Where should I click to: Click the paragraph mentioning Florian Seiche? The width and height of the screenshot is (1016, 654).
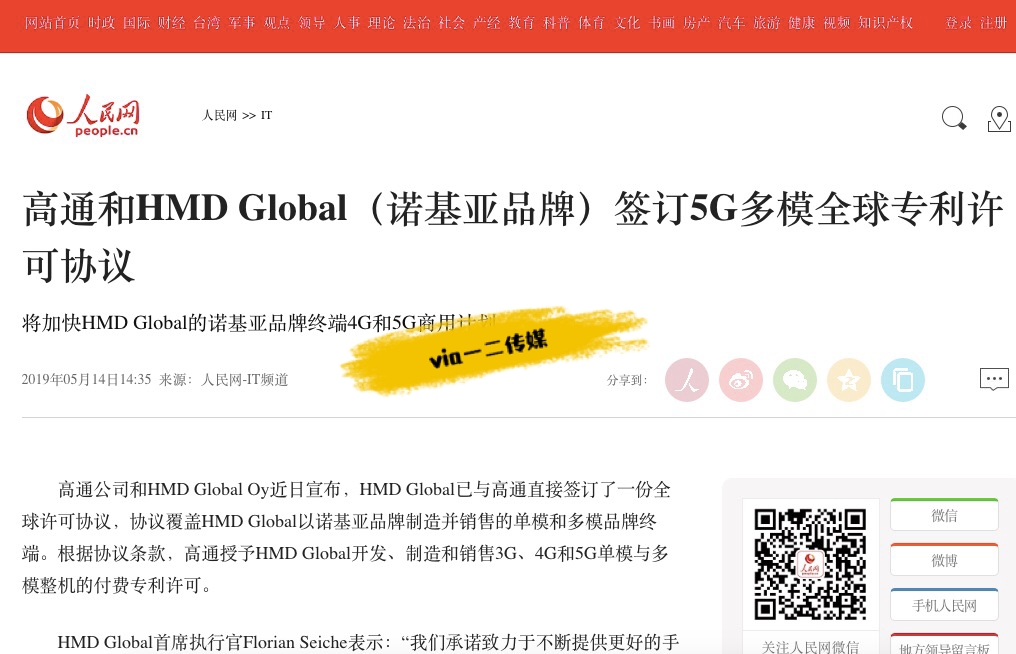368,642
